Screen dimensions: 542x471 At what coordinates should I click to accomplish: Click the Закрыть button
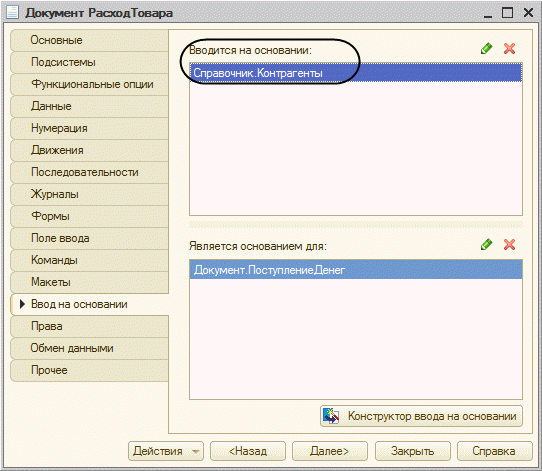(x=413, y=451)
